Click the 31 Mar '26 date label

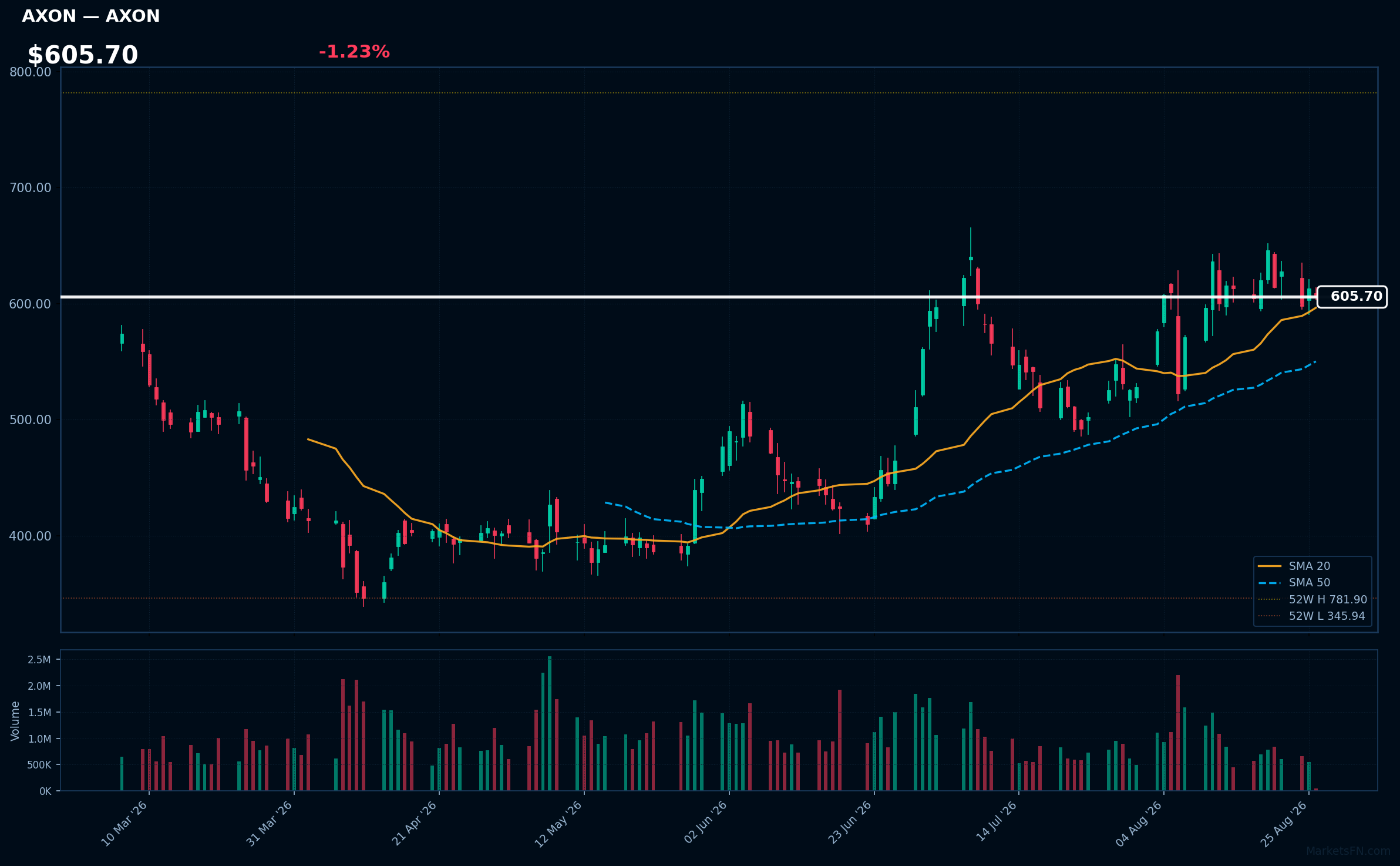(x=270, y=823)
